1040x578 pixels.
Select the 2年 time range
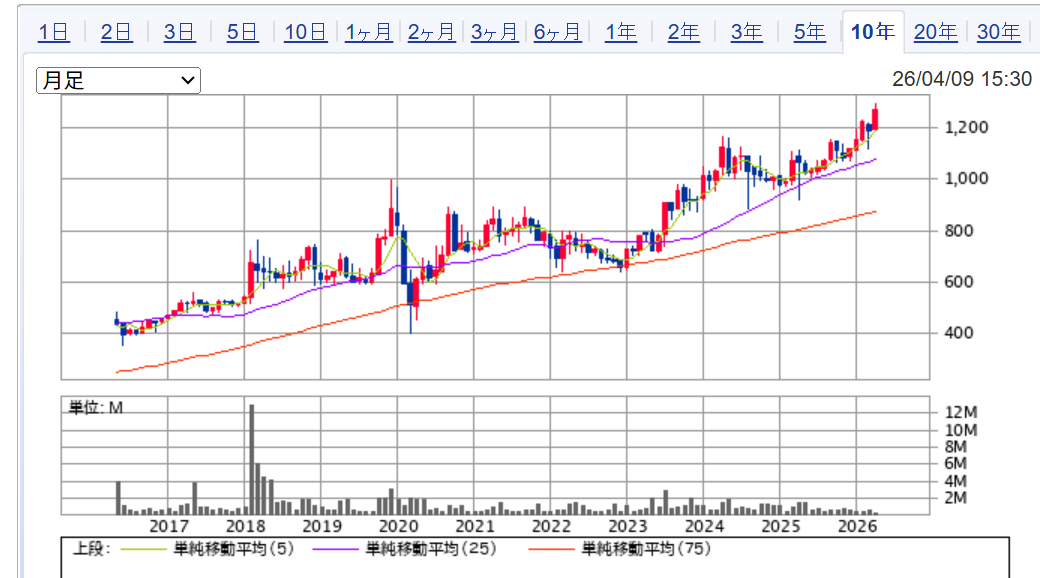683,32
